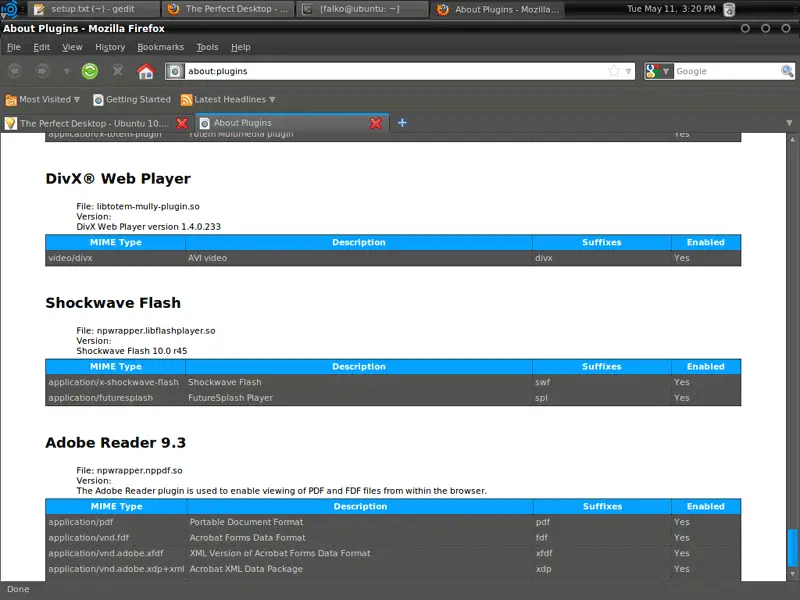The height and width of the screenshot is (600, 800).
Task: Expand the Latest Headlines feed
Action: [228, 99]
